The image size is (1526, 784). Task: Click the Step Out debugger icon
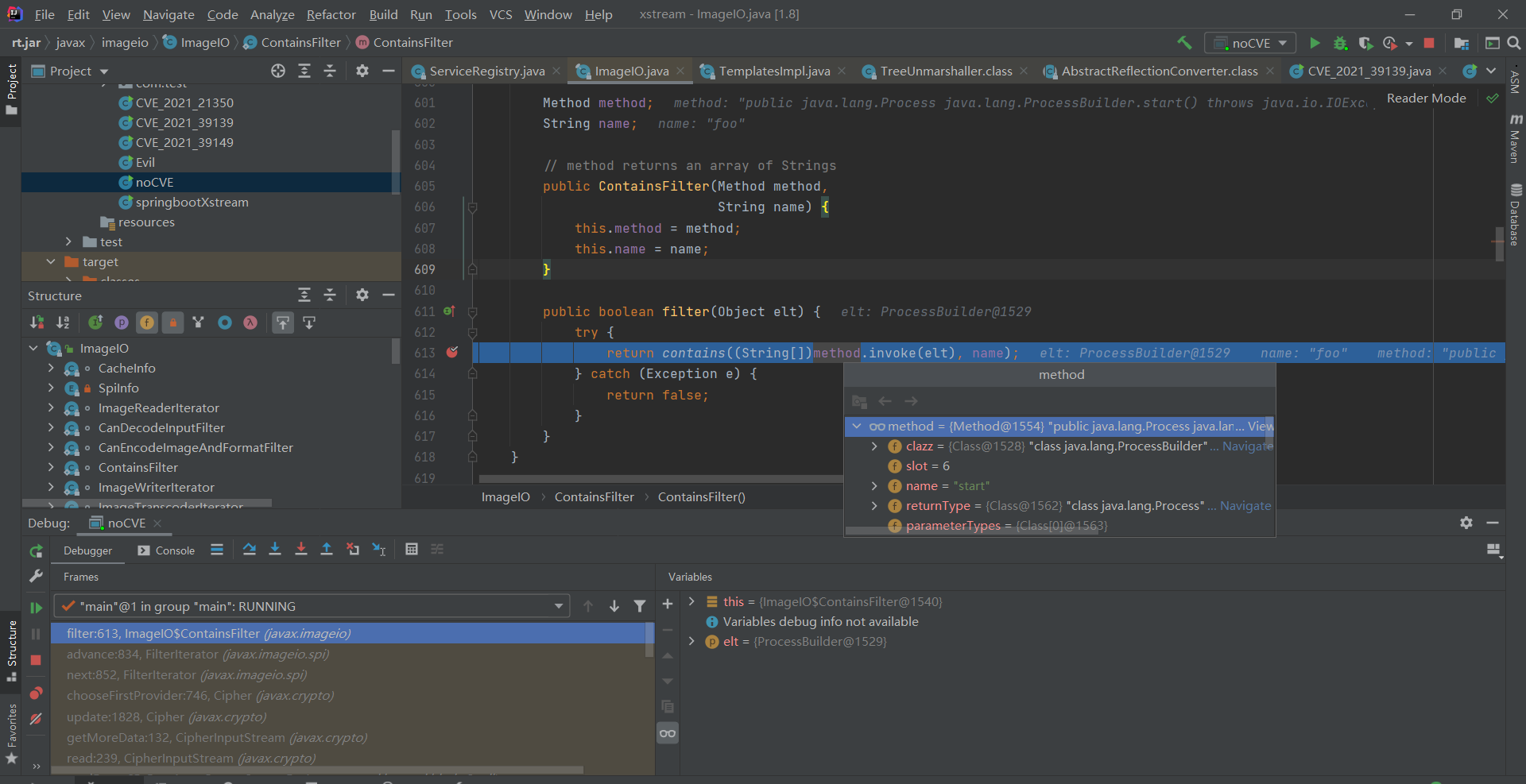click(x=327, y=549)
